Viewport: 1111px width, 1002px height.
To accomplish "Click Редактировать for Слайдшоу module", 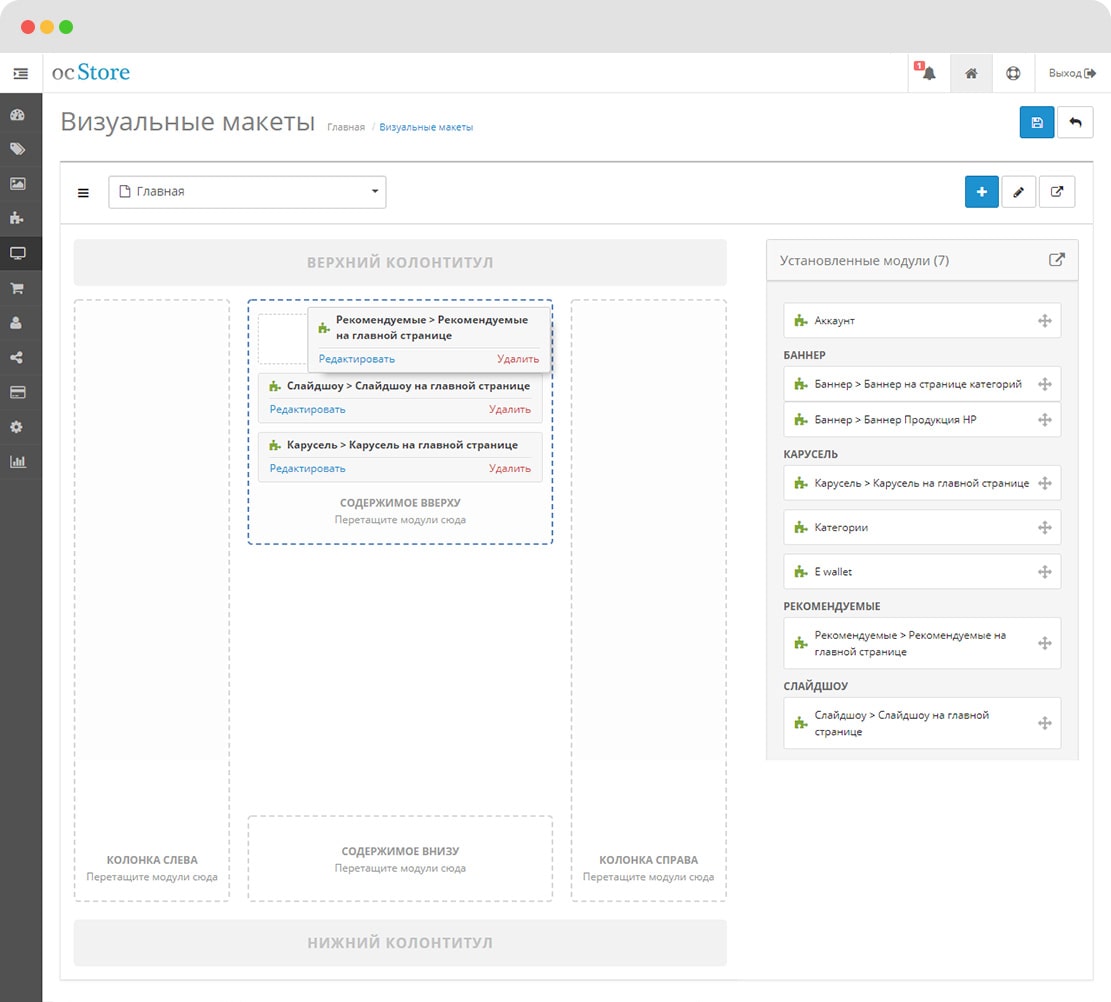I will click(308, 409).
